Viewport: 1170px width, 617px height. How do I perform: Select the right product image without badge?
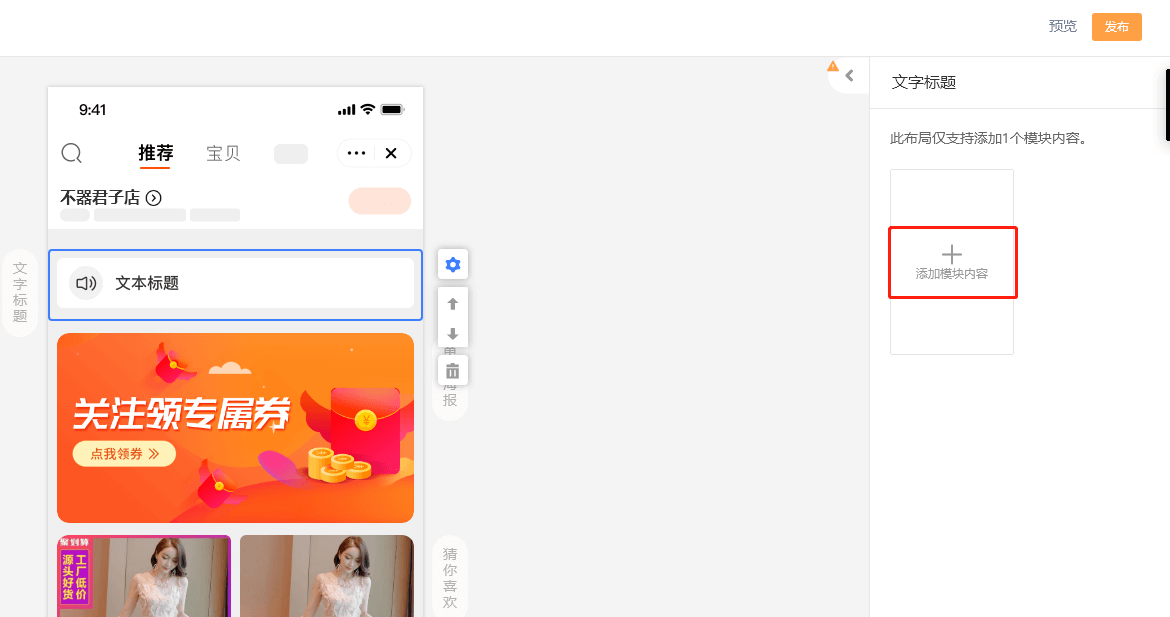(327, 576)
